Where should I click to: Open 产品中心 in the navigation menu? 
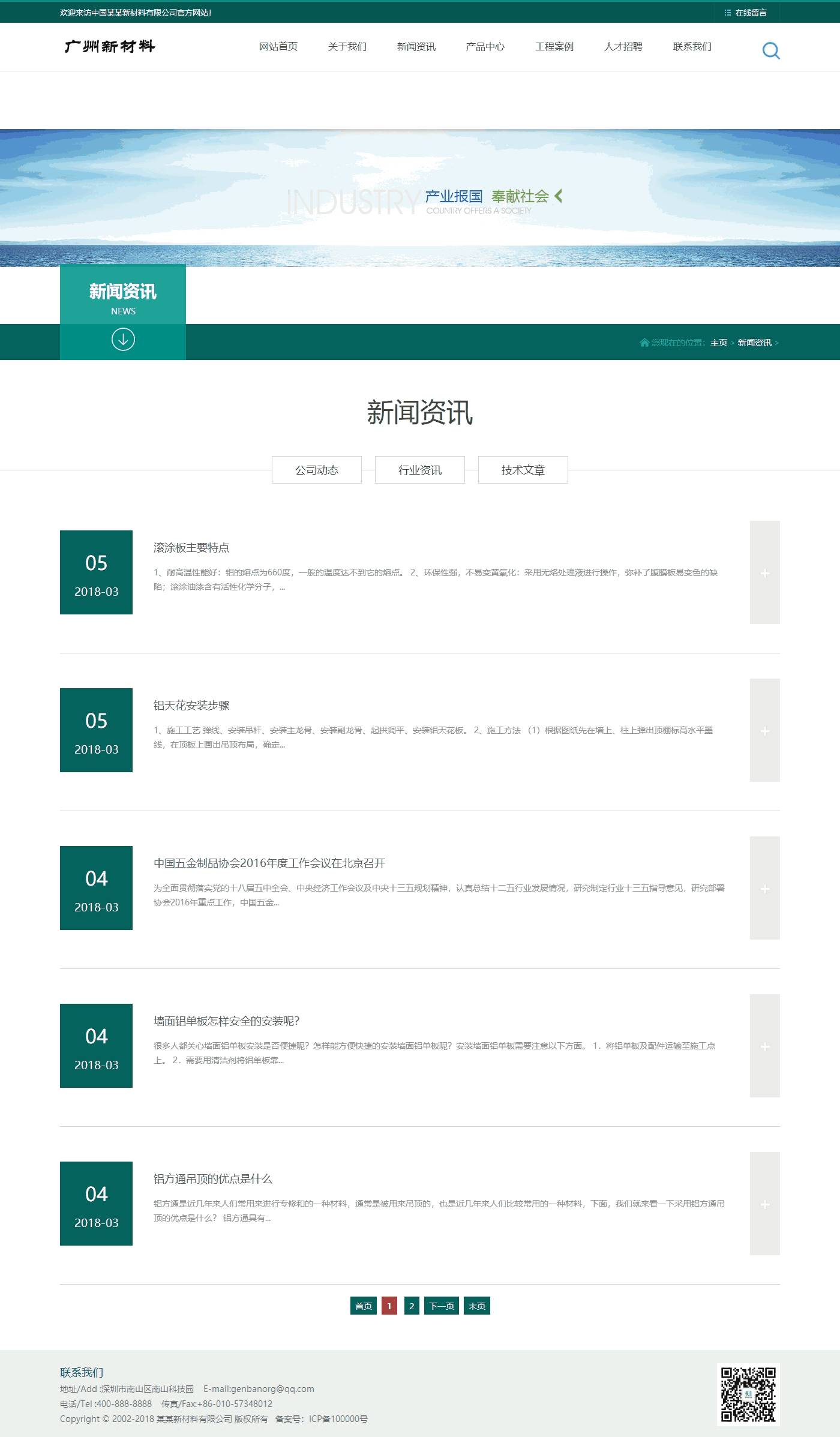coord(485,47)
